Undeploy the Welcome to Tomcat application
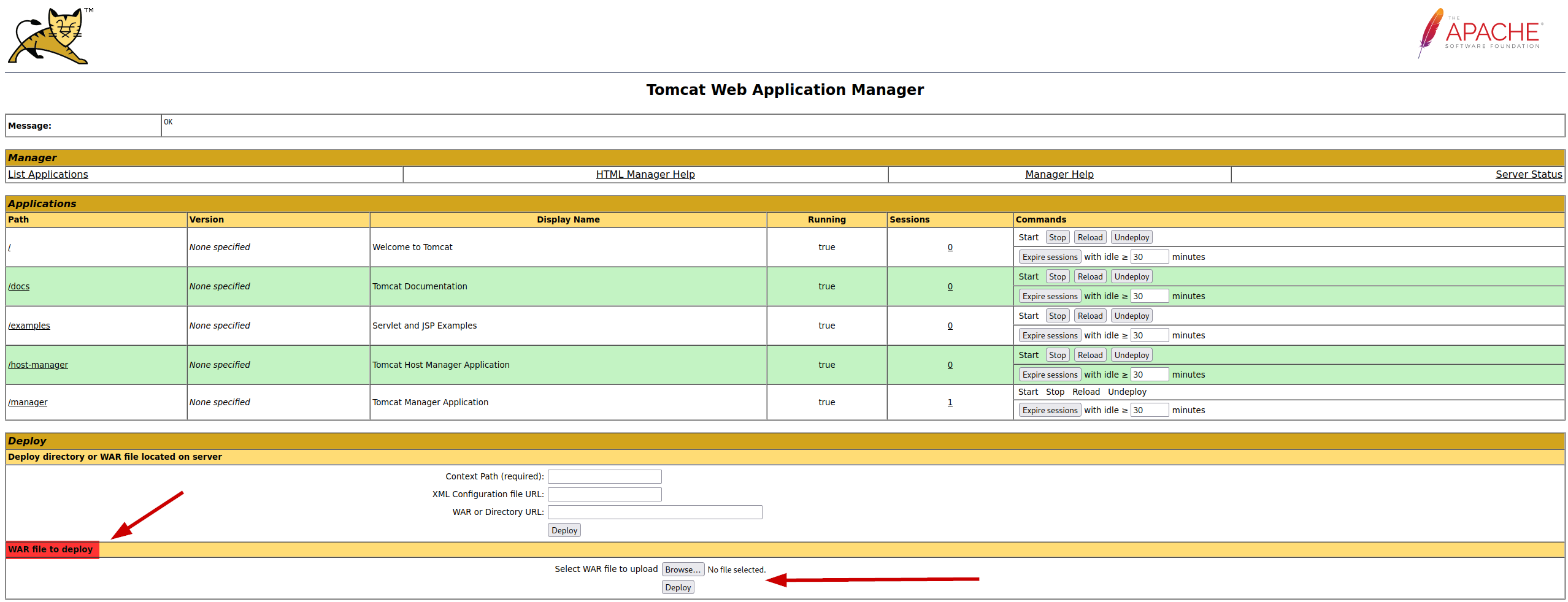1568x602 pixels. [1132, 237]
